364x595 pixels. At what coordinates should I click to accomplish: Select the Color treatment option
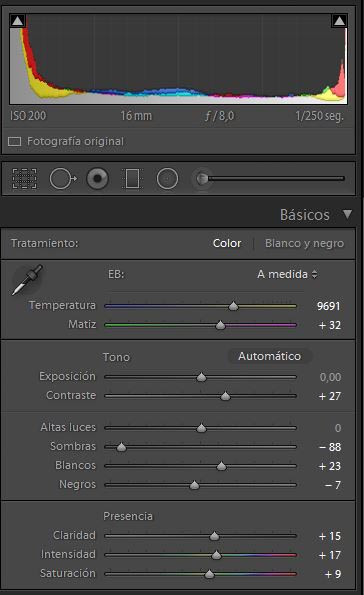click(x=227, y=243)
